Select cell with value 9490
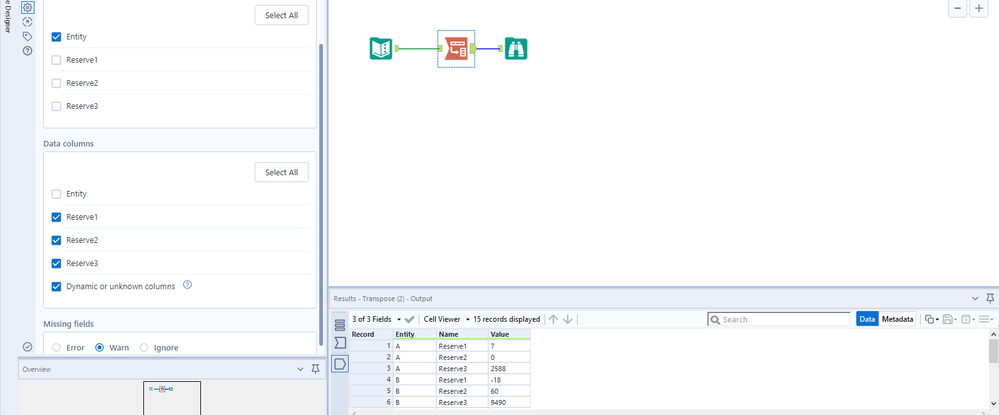Screen dimensions: 999x415 pyautogui.click(x=509, y=402)
